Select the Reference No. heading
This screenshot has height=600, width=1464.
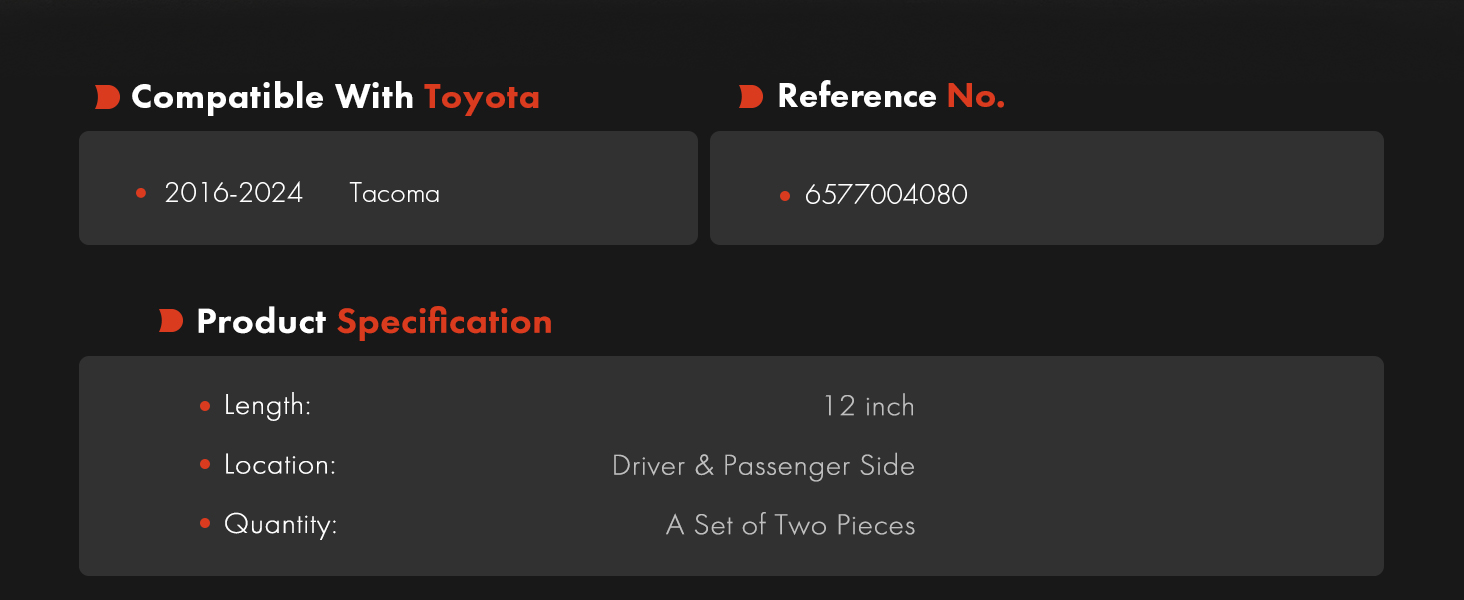pos(891,96)
